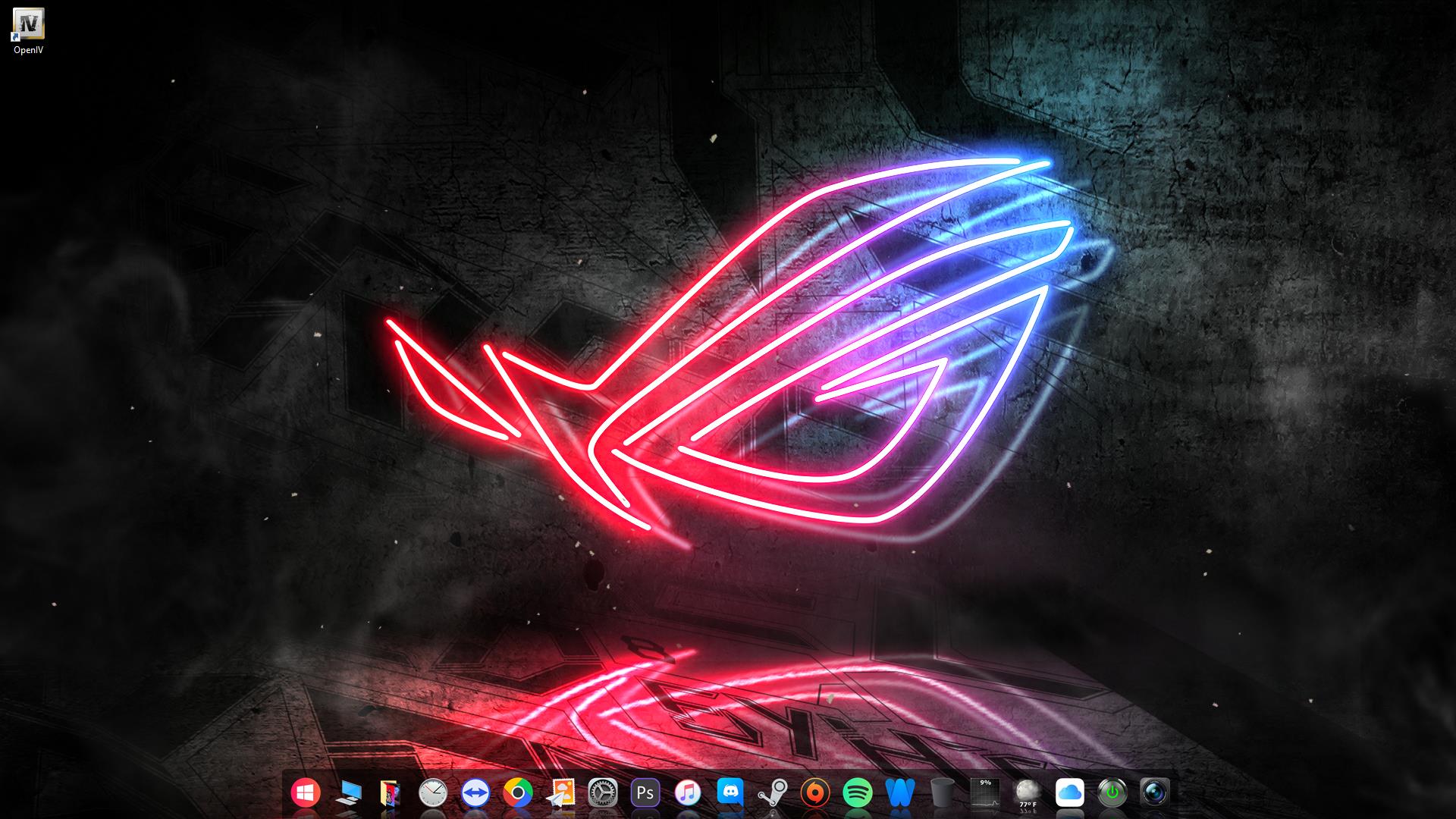Viewport: 1456px width, 819px height.
Task: Click the red Windows Start dock icon
Action: pyautogui.click(x=306, y=793)
